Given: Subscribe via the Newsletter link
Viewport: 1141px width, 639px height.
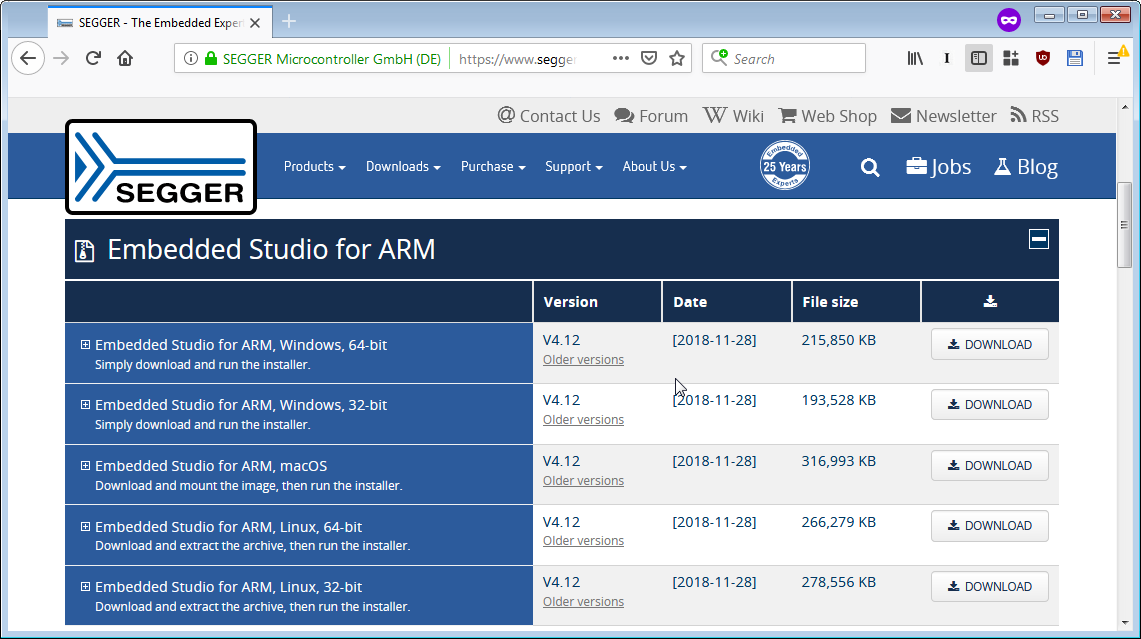Looking at the screenshot, I should click(944, 116).
